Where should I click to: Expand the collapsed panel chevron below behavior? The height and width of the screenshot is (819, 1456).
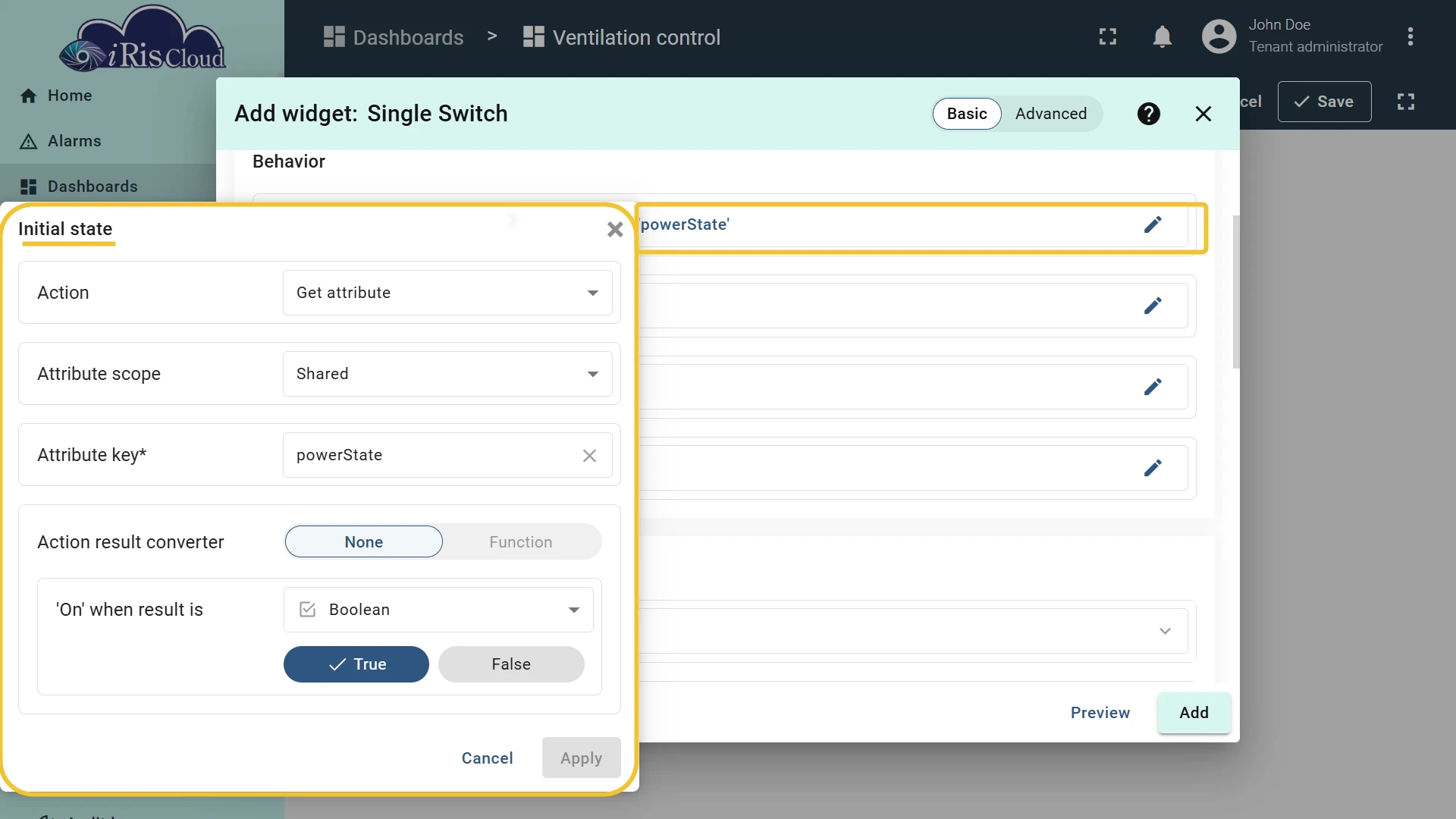pos(1165,631)
